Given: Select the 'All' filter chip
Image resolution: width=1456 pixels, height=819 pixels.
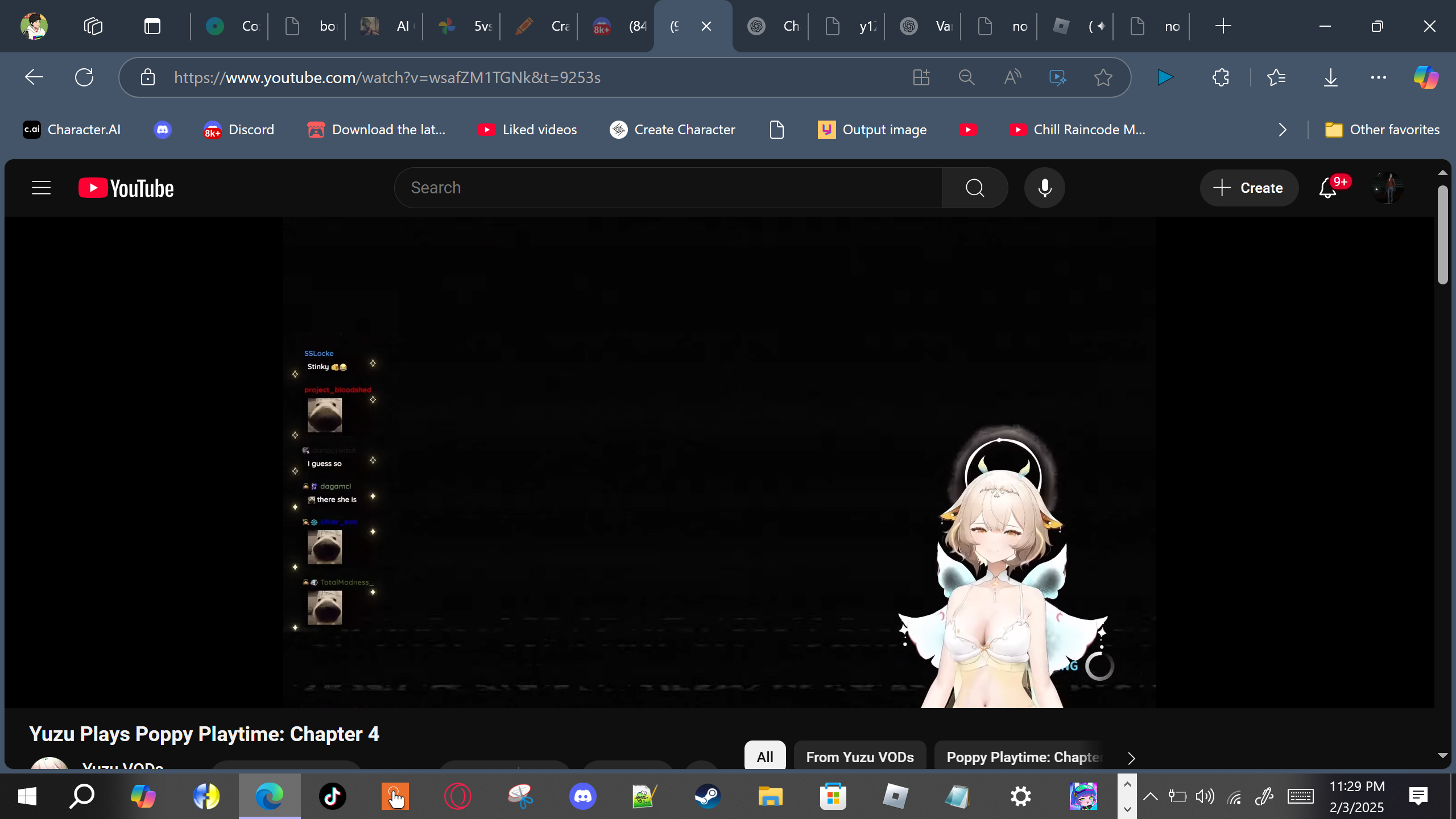Looking at the screenshot, I should point(765,756).
